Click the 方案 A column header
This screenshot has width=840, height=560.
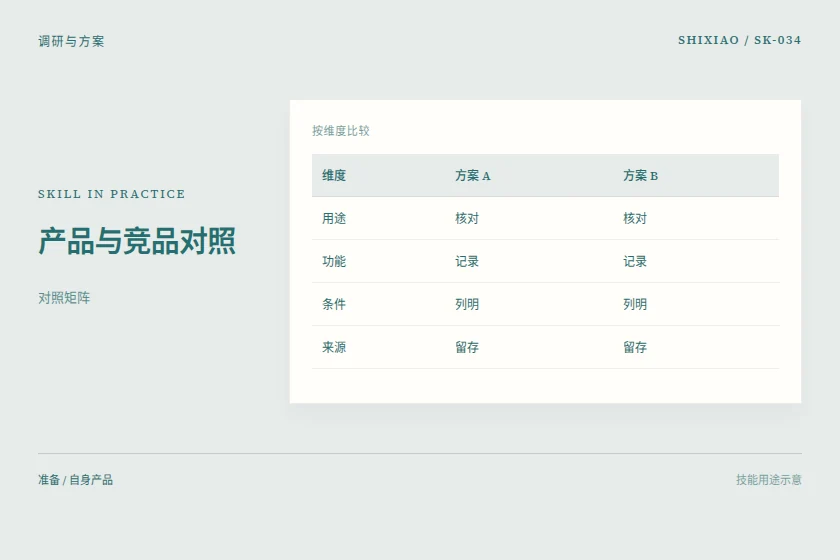click(472, 175)
